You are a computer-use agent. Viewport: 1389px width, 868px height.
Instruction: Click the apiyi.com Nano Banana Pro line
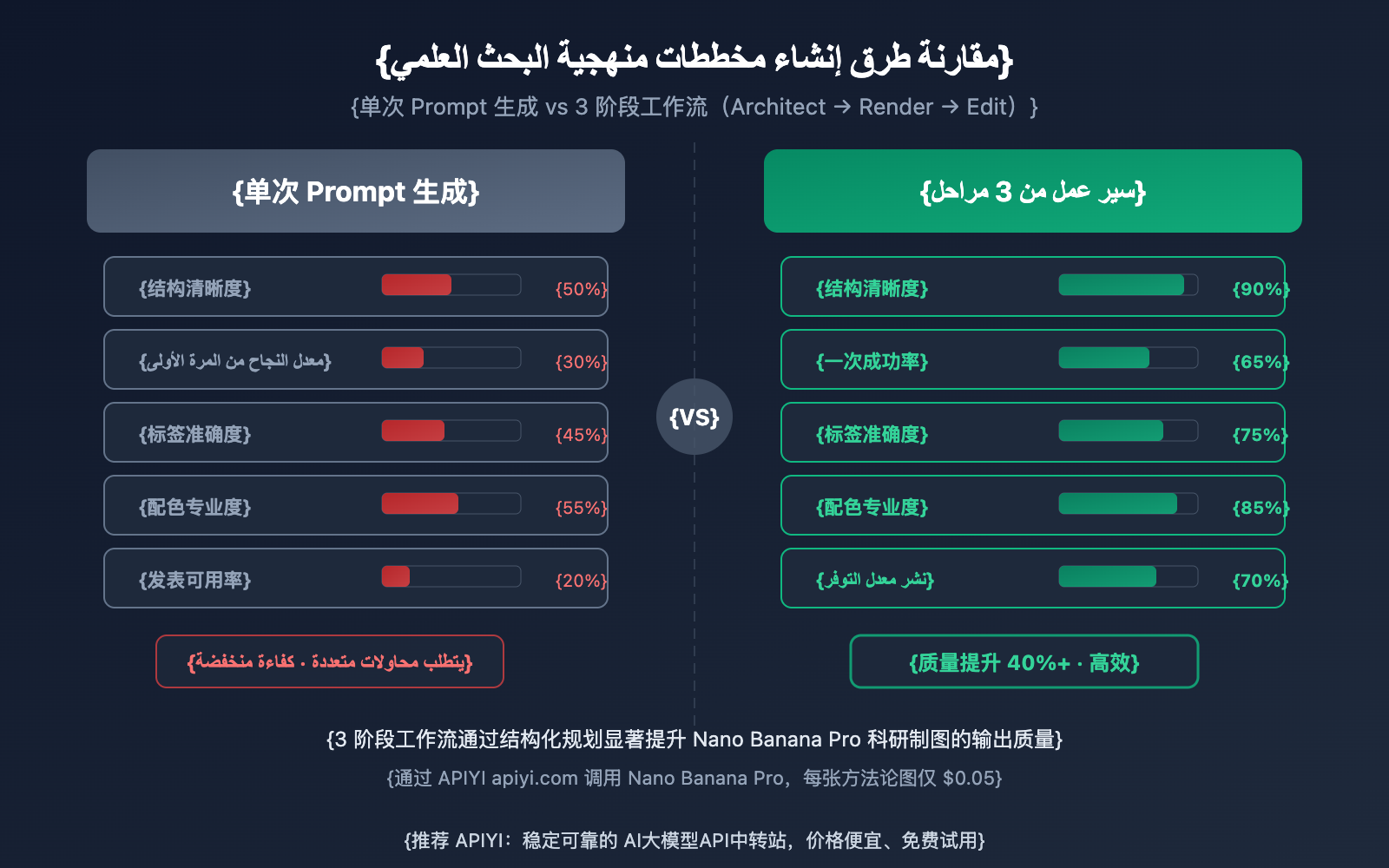[694, 778]
